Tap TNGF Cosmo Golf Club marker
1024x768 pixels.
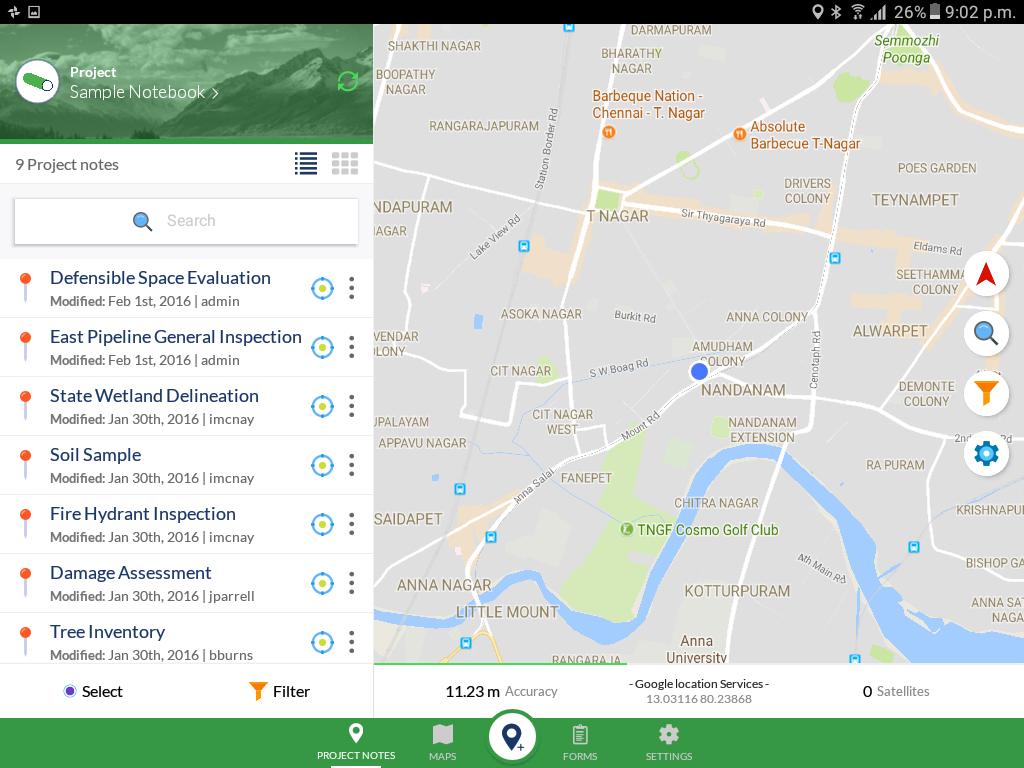click(626, 529)
